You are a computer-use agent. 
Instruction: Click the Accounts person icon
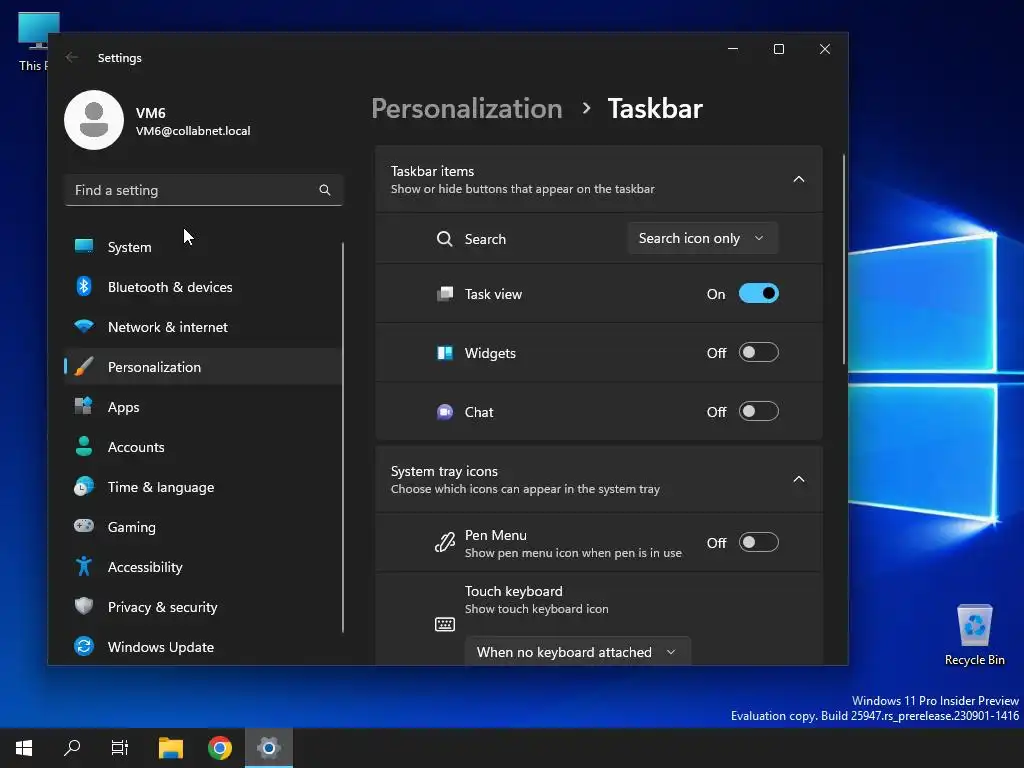[x=84, y=446]
